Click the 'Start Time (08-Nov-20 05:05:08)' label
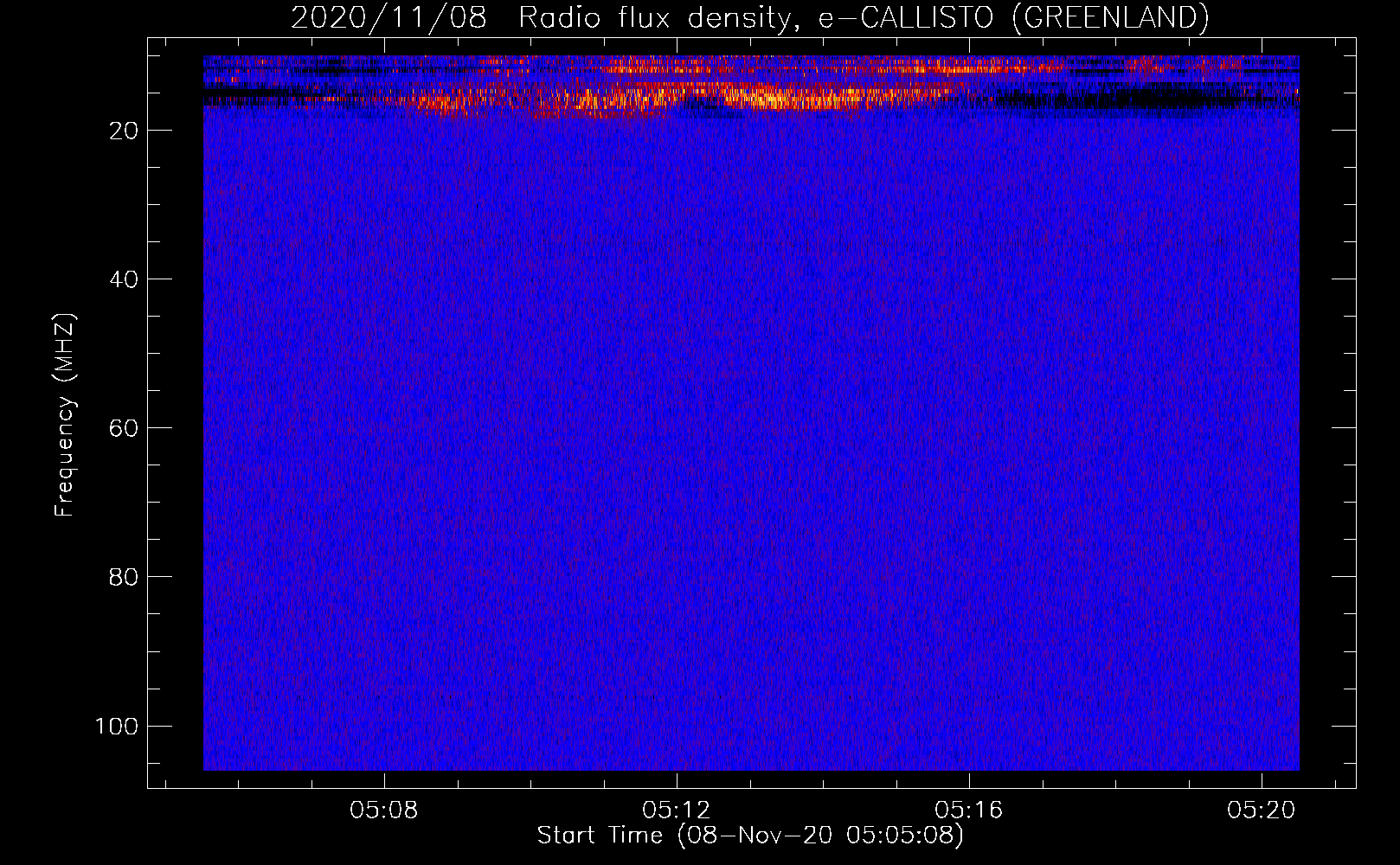The image size is (1400, 865). point(749,836)
